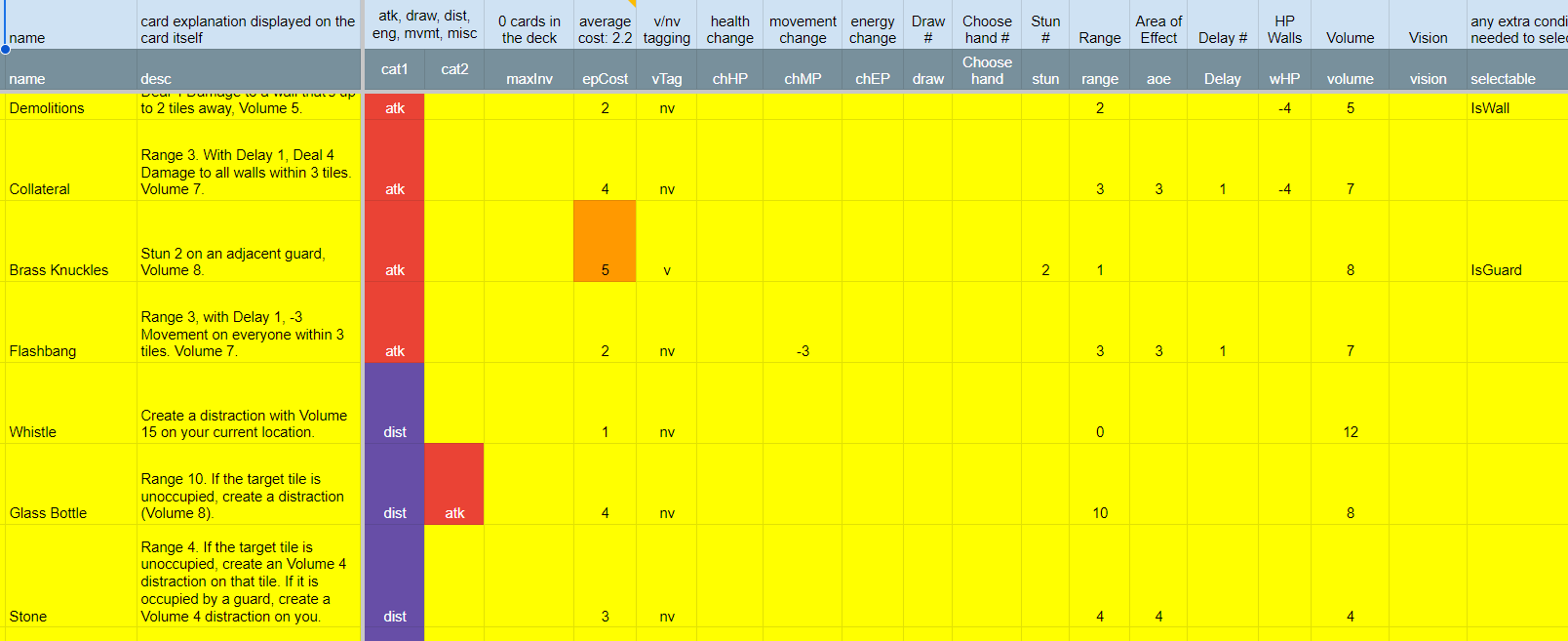
Task: Select the Demolitions name cell
Action: (x=47, y=108)
